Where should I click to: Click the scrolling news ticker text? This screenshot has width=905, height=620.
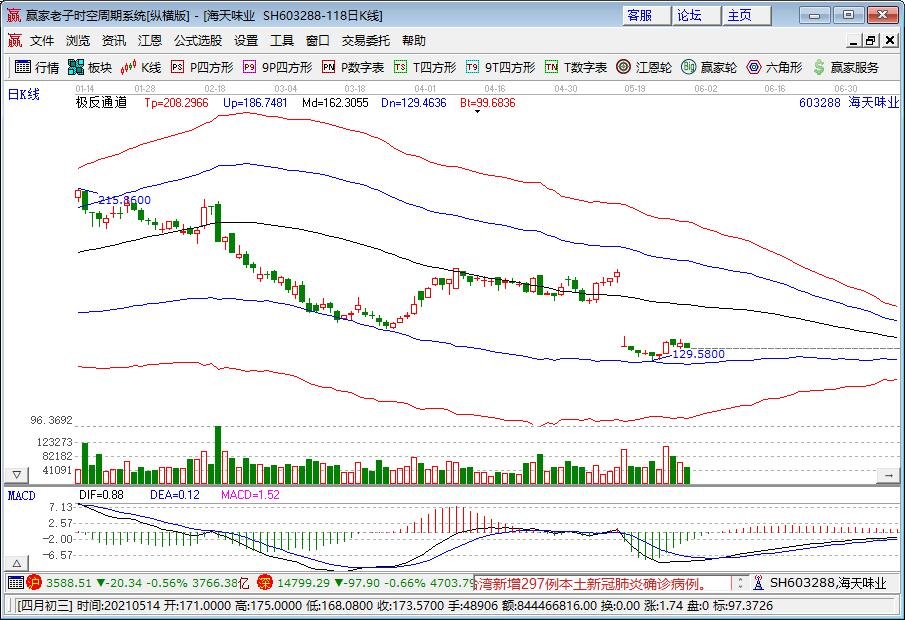[x=603, y=583]
